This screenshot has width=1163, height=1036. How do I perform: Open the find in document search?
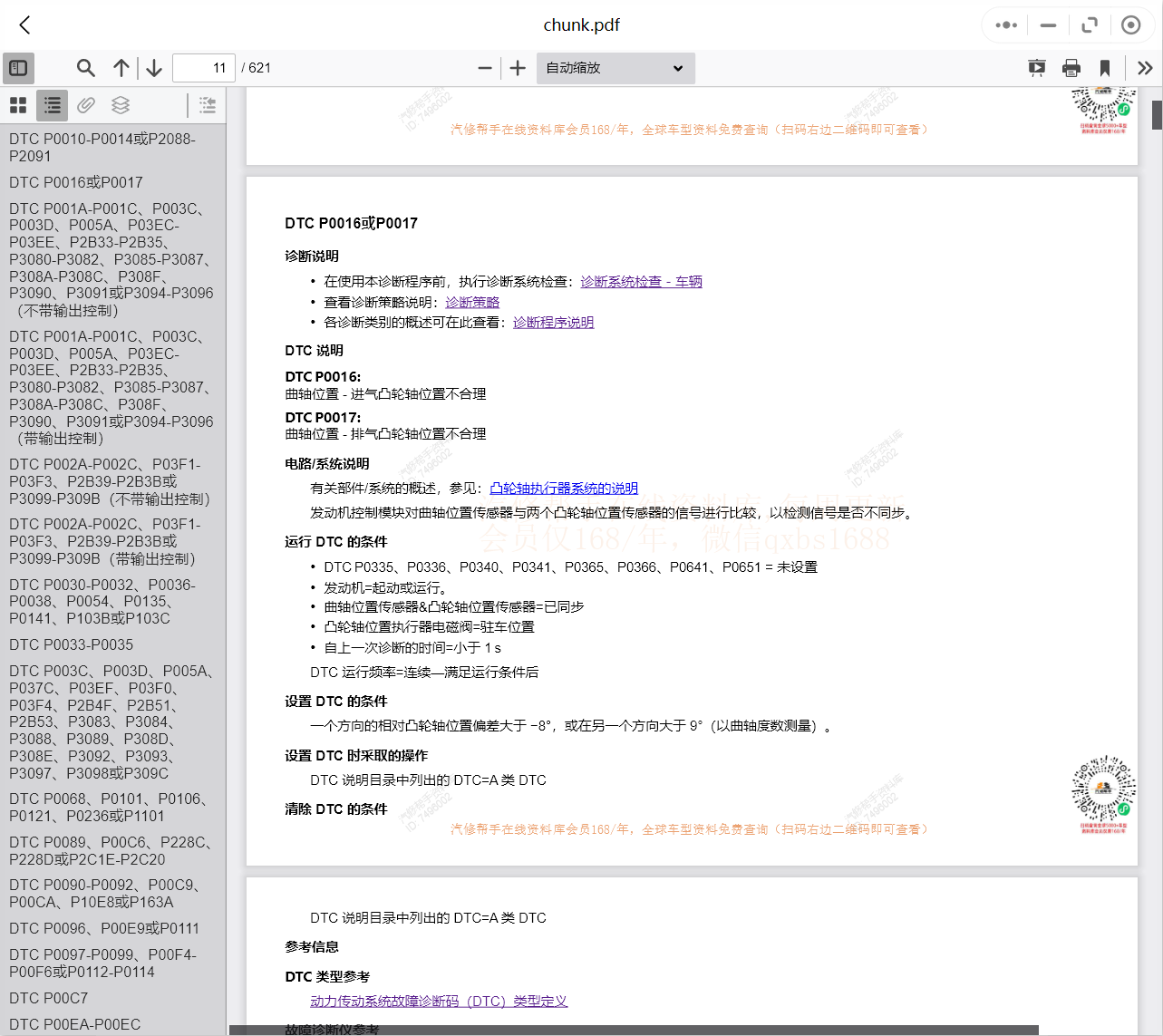click(x=85, y=68)
